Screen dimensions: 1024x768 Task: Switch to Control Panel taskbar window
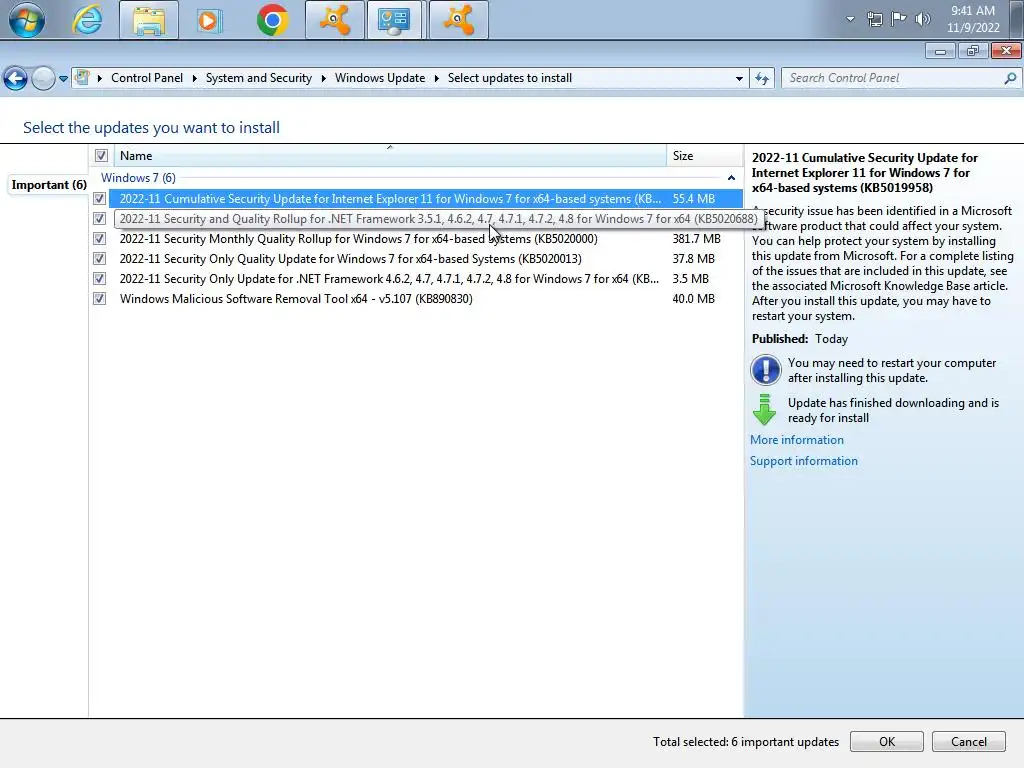[x=394, y=20]
